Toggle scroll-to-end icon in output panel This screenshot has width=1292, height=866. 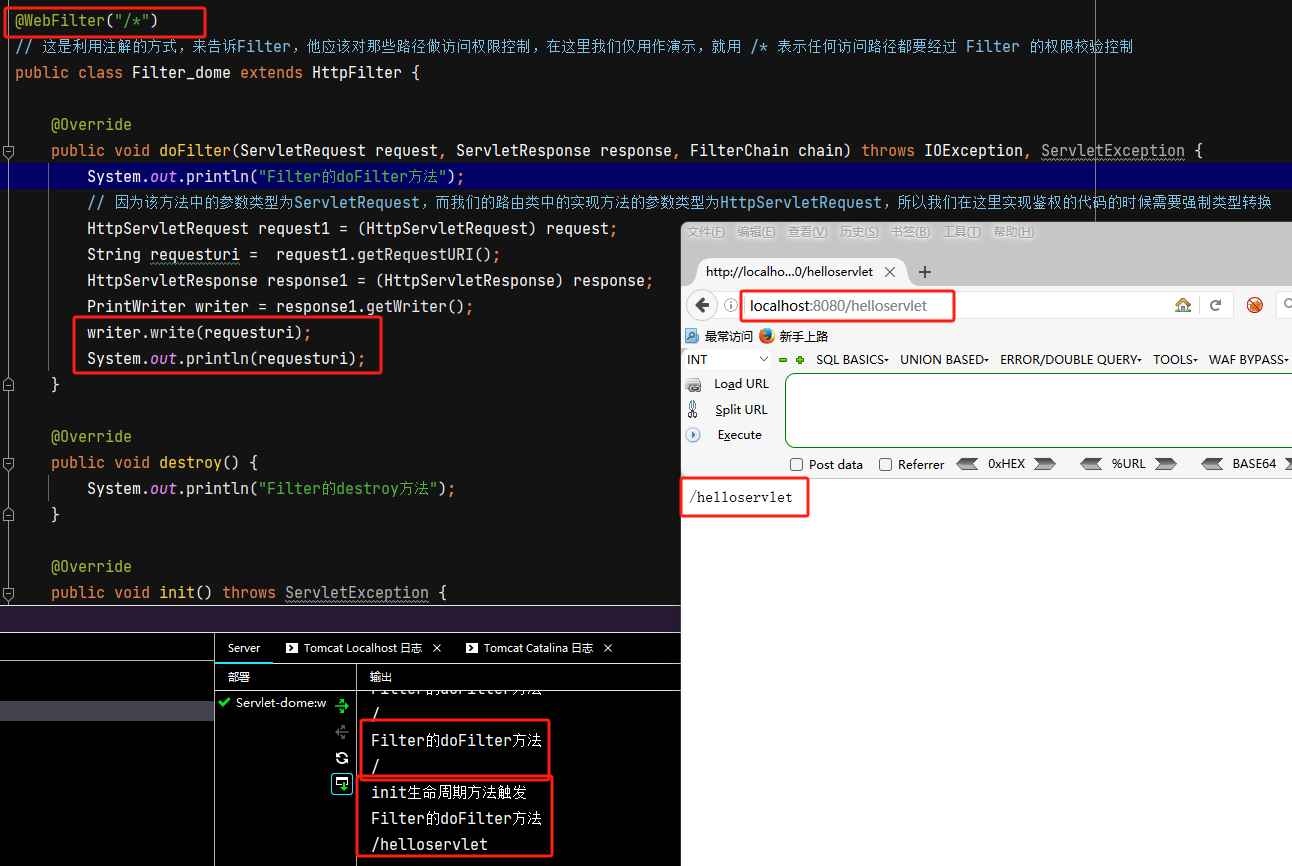pyautogui.click(x=342, y=784)
